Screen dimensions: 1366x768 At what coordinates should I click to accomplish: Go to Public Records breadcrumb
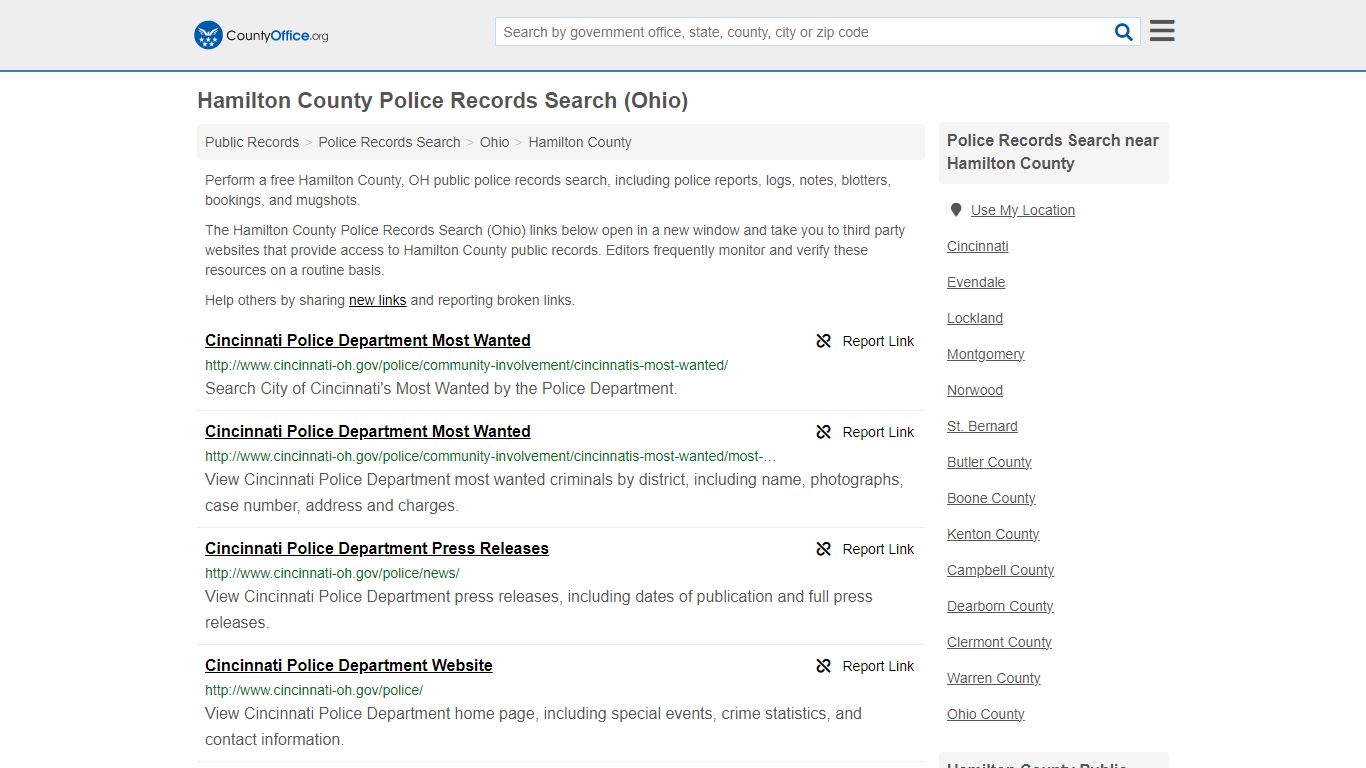pyautogui.click(x=252, y=142)
